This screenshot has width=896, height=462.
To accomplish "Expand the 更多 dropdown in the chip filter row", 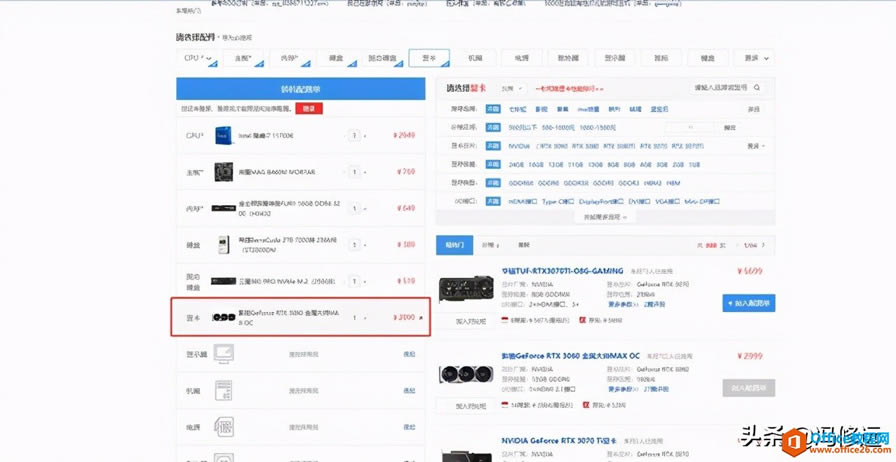I will pos(756,146).
